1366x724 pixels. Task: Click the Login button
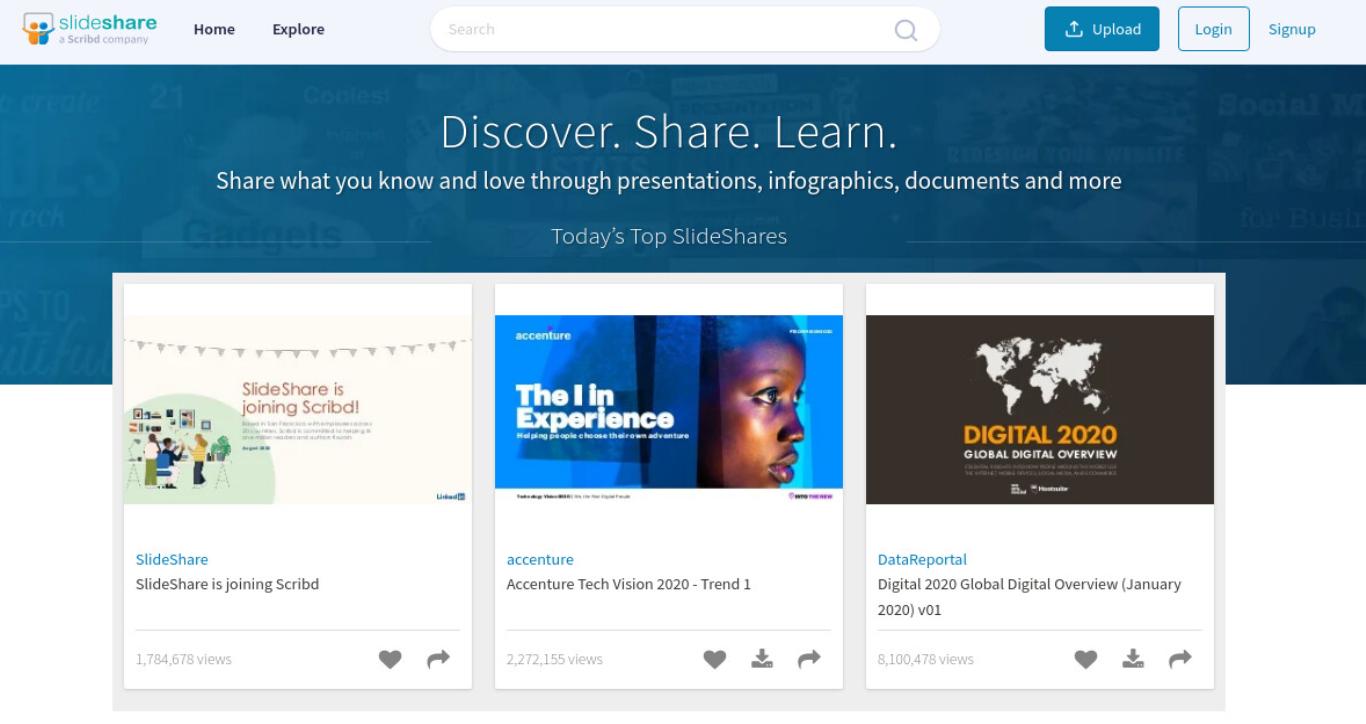1213,29
